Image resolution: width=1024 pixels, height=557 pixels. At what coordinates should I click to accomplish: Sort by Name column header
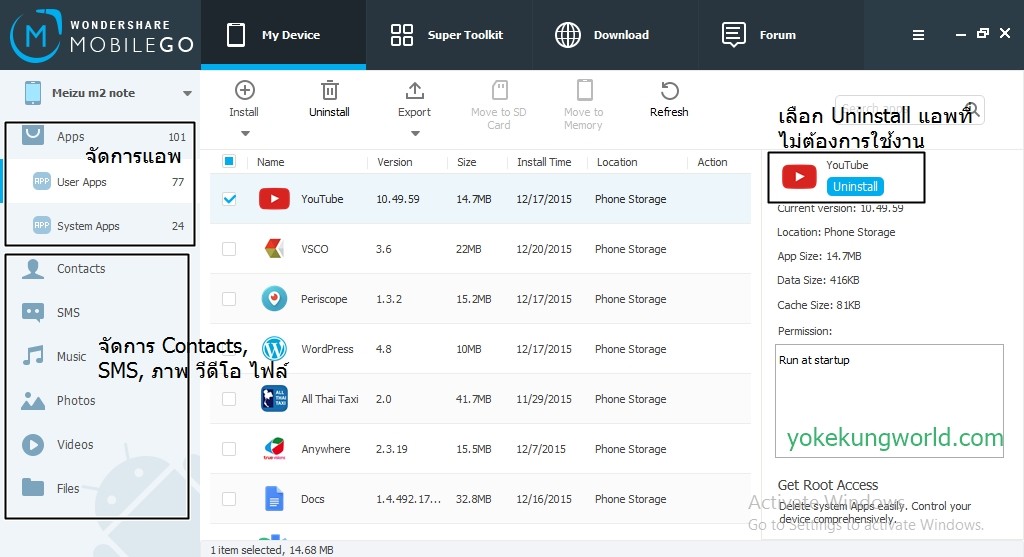(270, 162)
